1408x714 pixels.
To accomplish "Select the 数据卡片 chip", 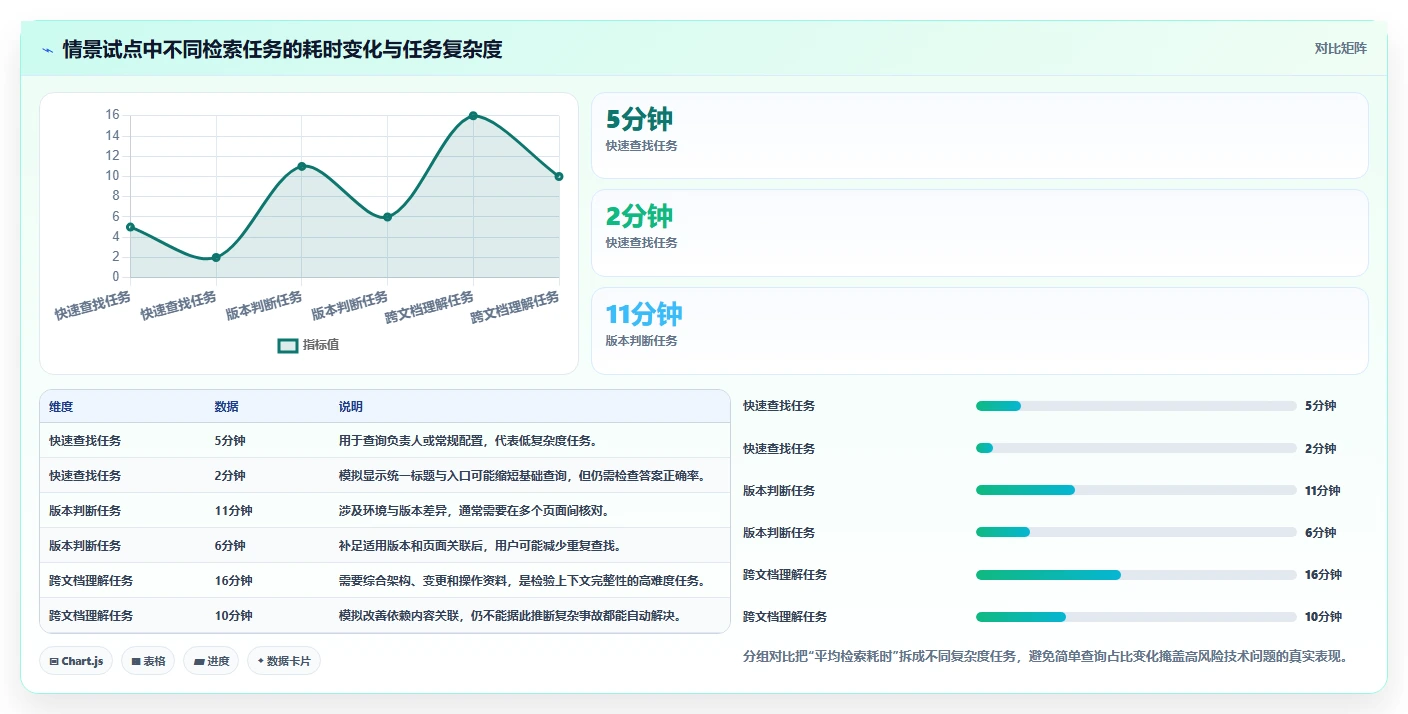I will [284, 661].
